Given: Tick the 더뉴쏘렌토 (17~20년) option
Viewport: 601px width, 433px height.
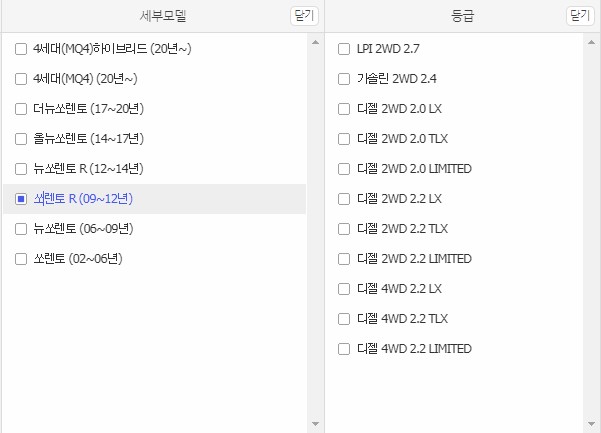Looking at the screenshot, I should point(21,109).
